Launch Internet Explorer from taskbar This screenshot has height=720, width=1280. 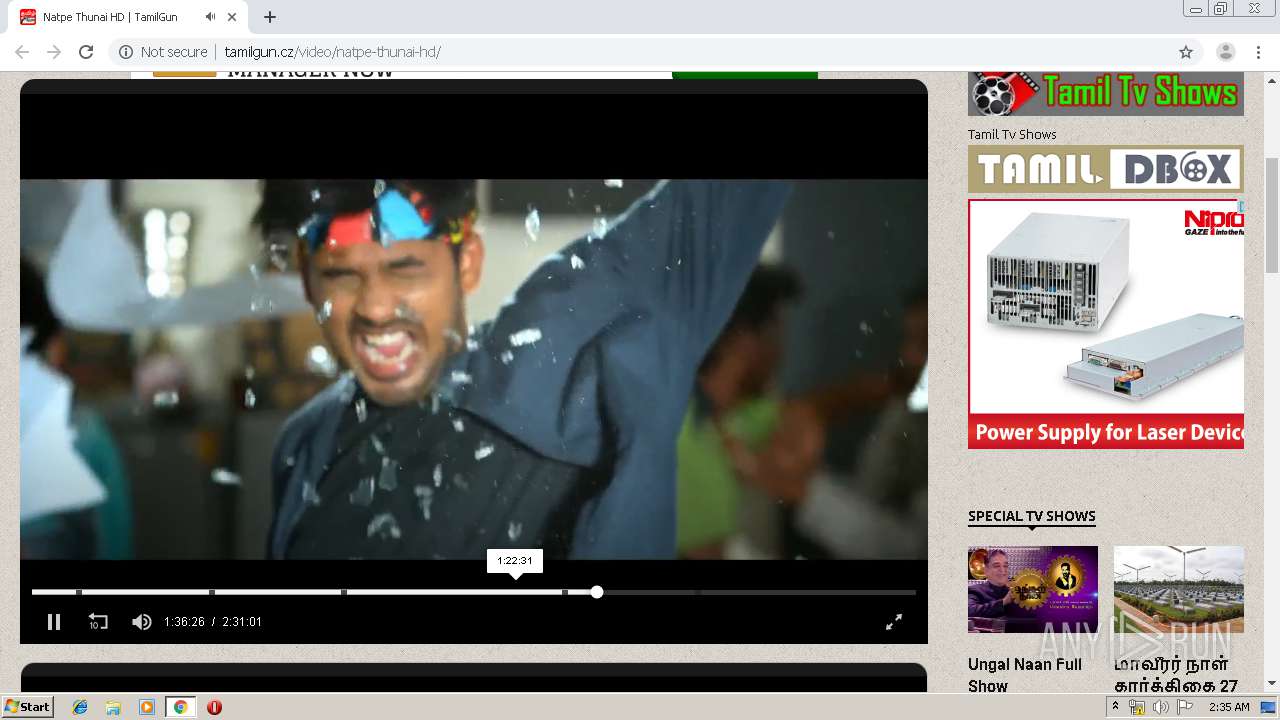tap(80, 707)
